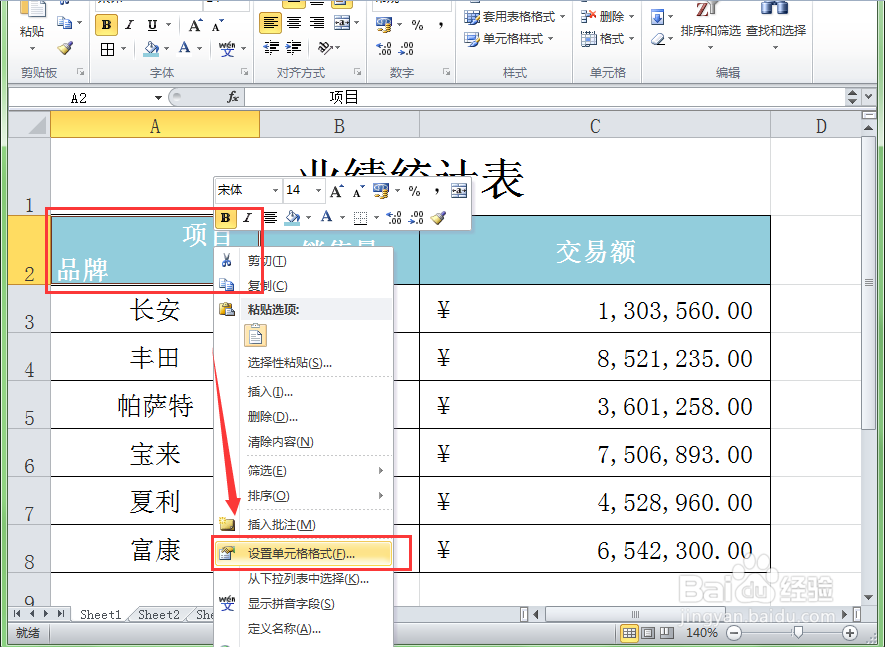
Task: Click inside the formula bar showing 项目
Action: pos(400,97)
